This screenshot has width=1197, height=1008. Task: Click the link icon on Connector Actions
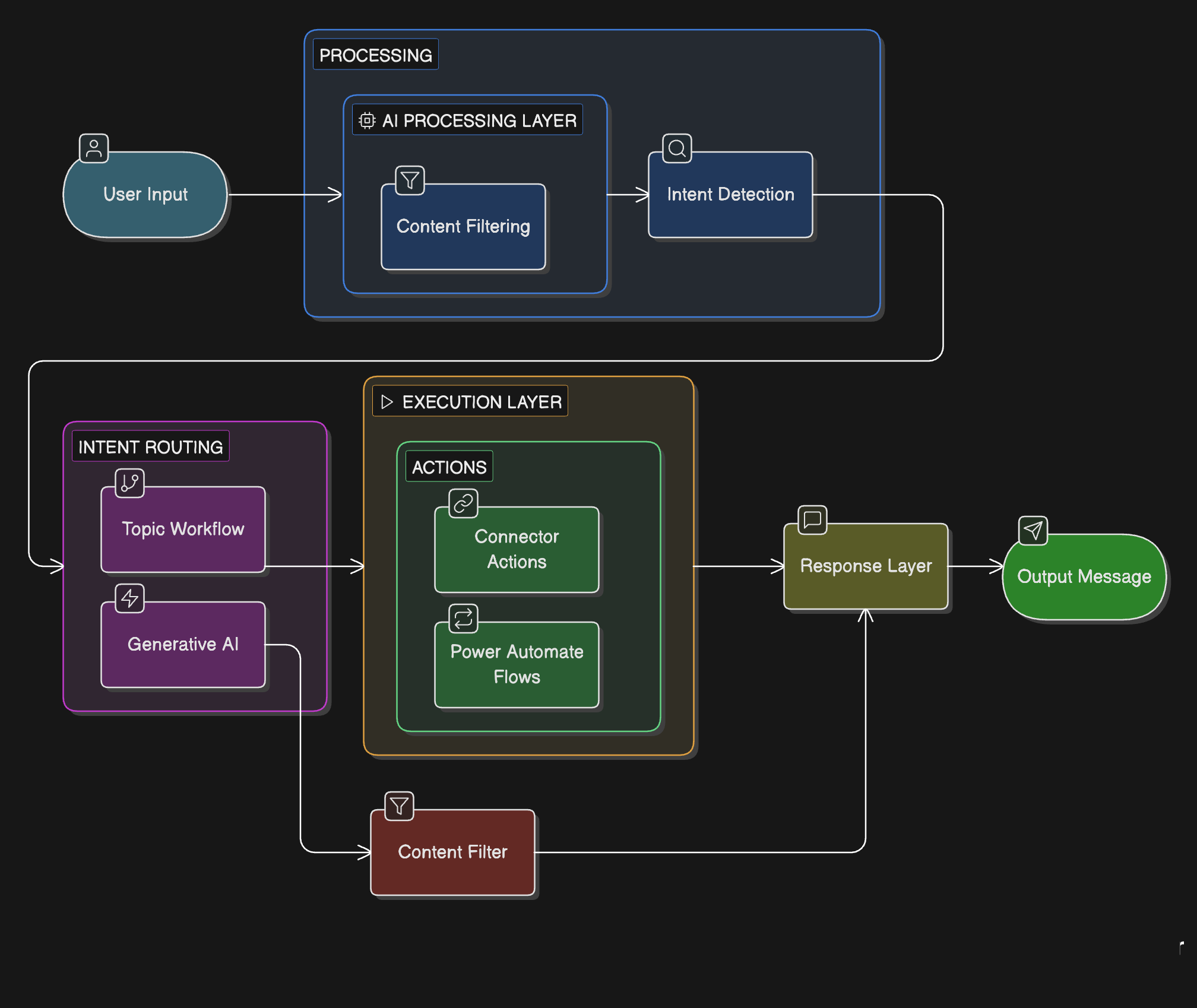[463, 503]
